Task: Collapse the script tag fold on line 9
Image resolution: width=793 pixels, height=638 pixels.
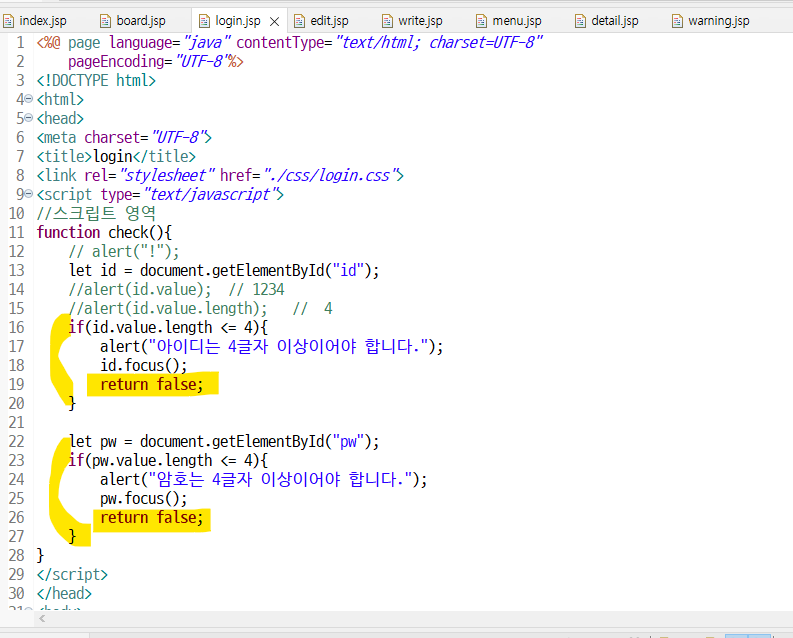Action: pos(29,194)
